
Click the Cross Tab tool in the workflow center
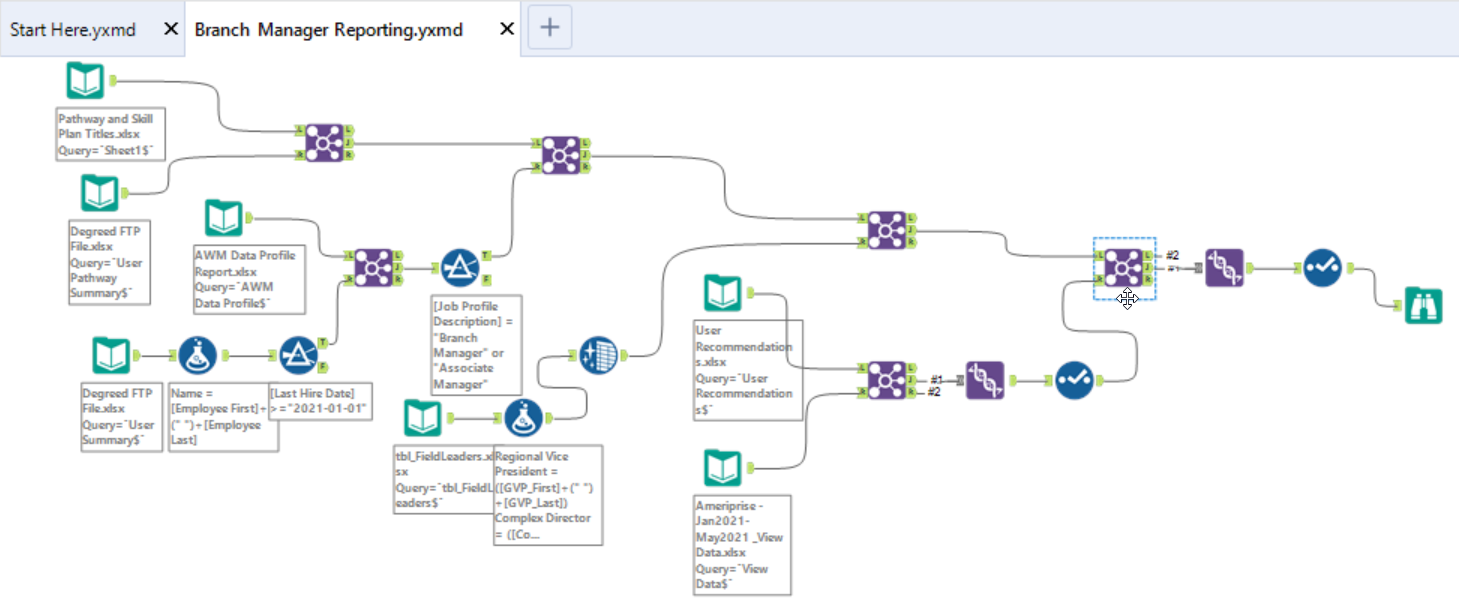598,355
